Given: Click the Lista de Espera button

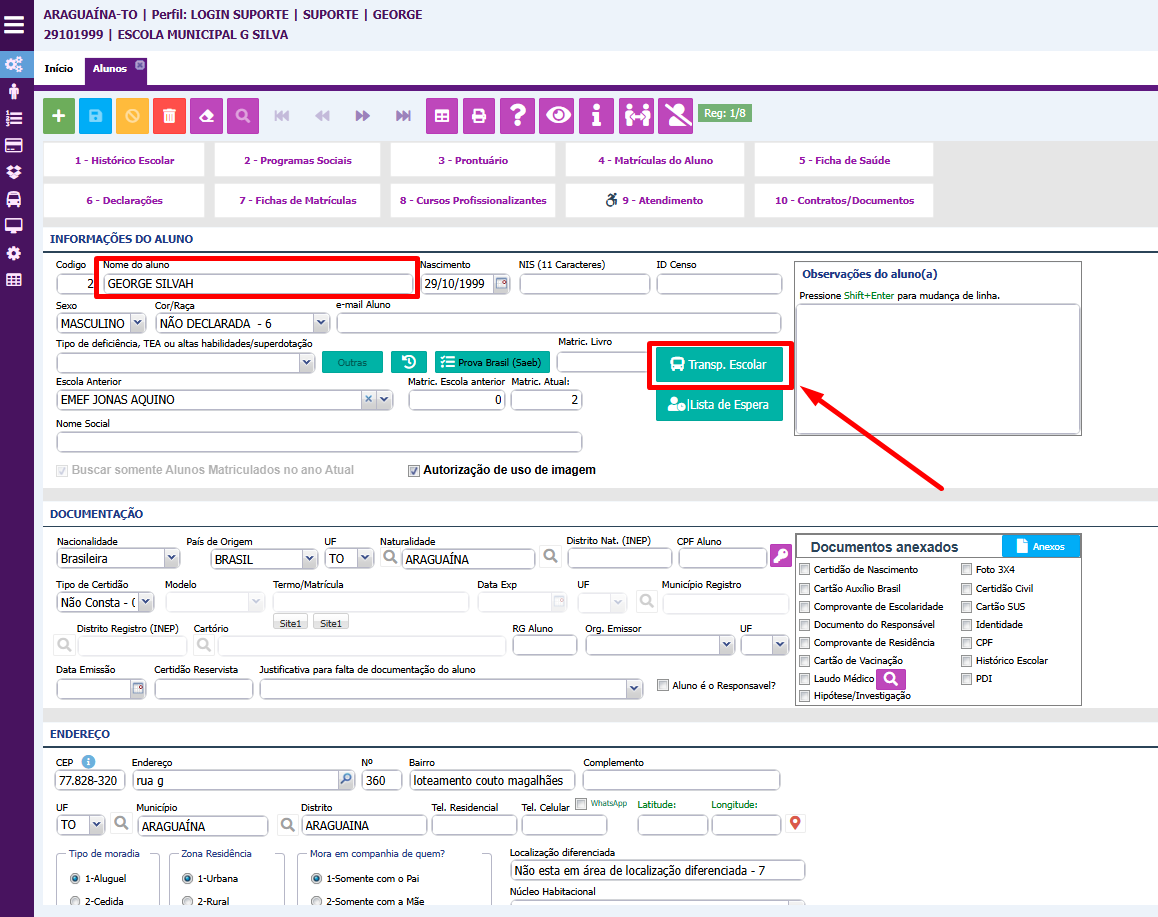Looking at the screenshot, I should point(719,405).
